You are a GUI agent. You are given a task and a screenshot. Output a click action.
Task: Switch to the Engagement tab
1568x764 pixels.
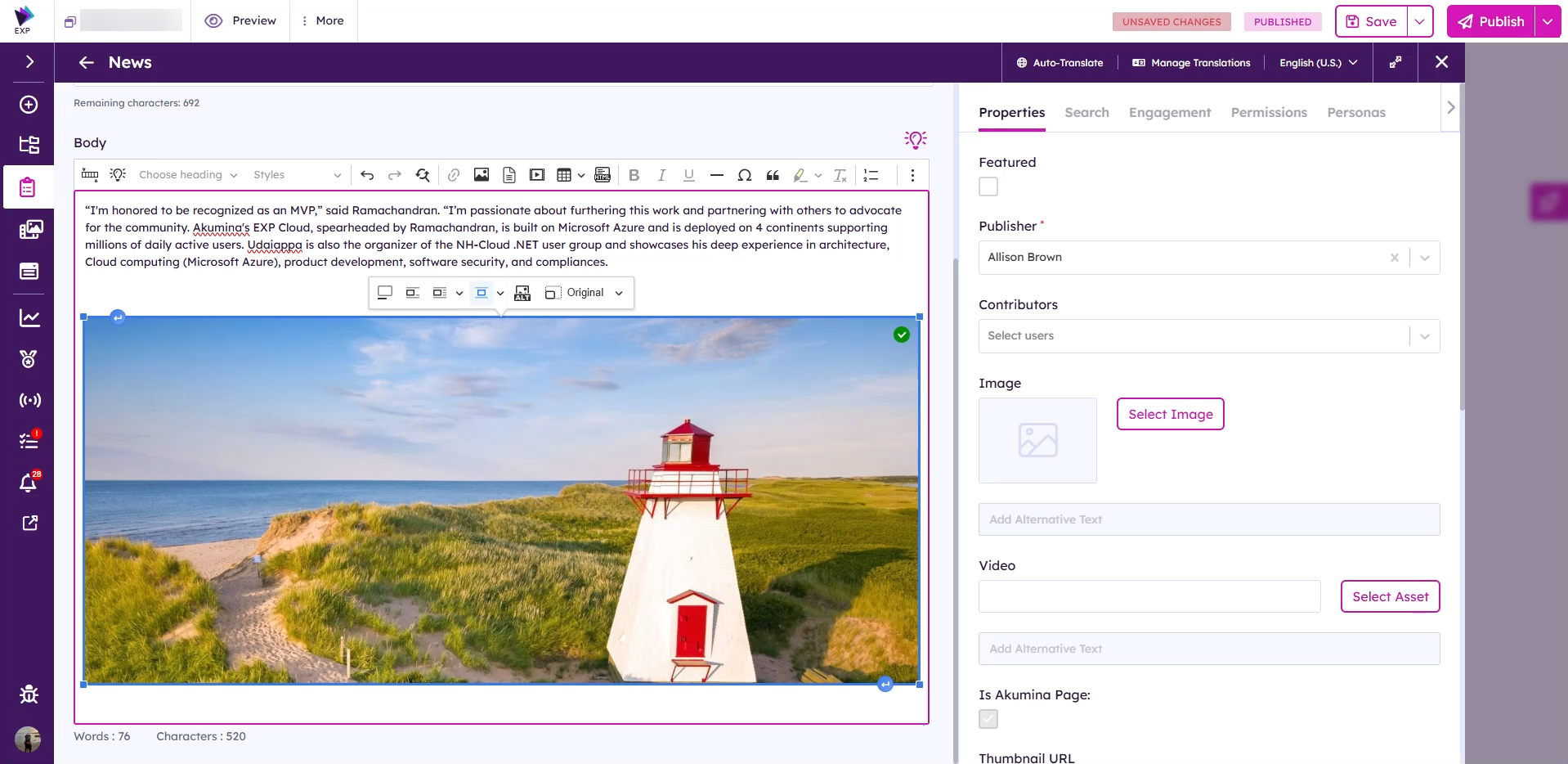coord(1169,113)
